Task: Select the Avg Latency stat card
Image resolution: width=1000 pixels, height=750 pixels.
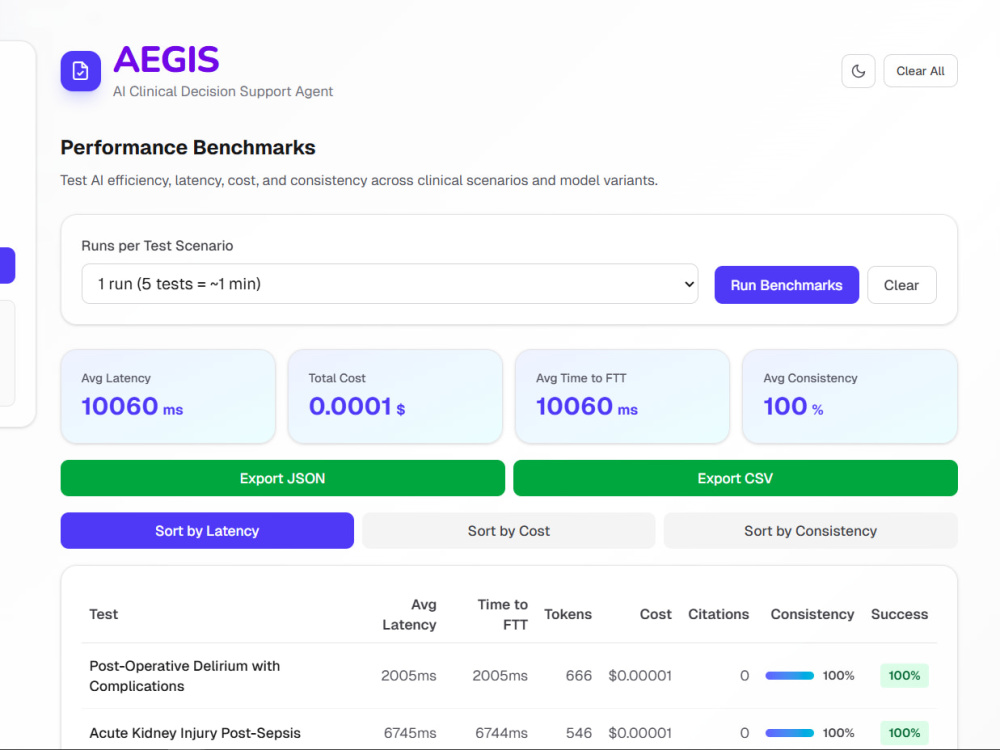Action: coord(168,396)
